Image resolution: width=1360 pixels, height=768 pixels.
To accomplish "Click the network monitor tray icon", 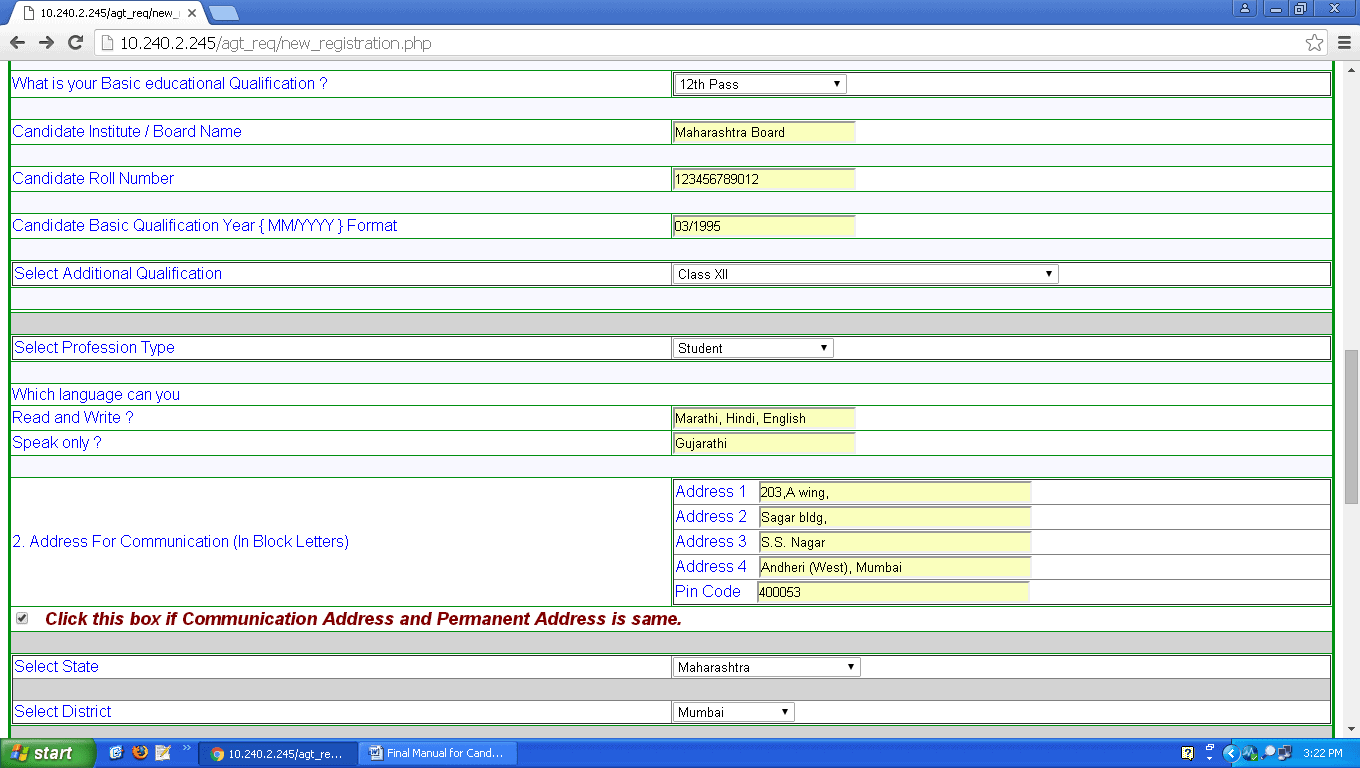I will 1250,753.
